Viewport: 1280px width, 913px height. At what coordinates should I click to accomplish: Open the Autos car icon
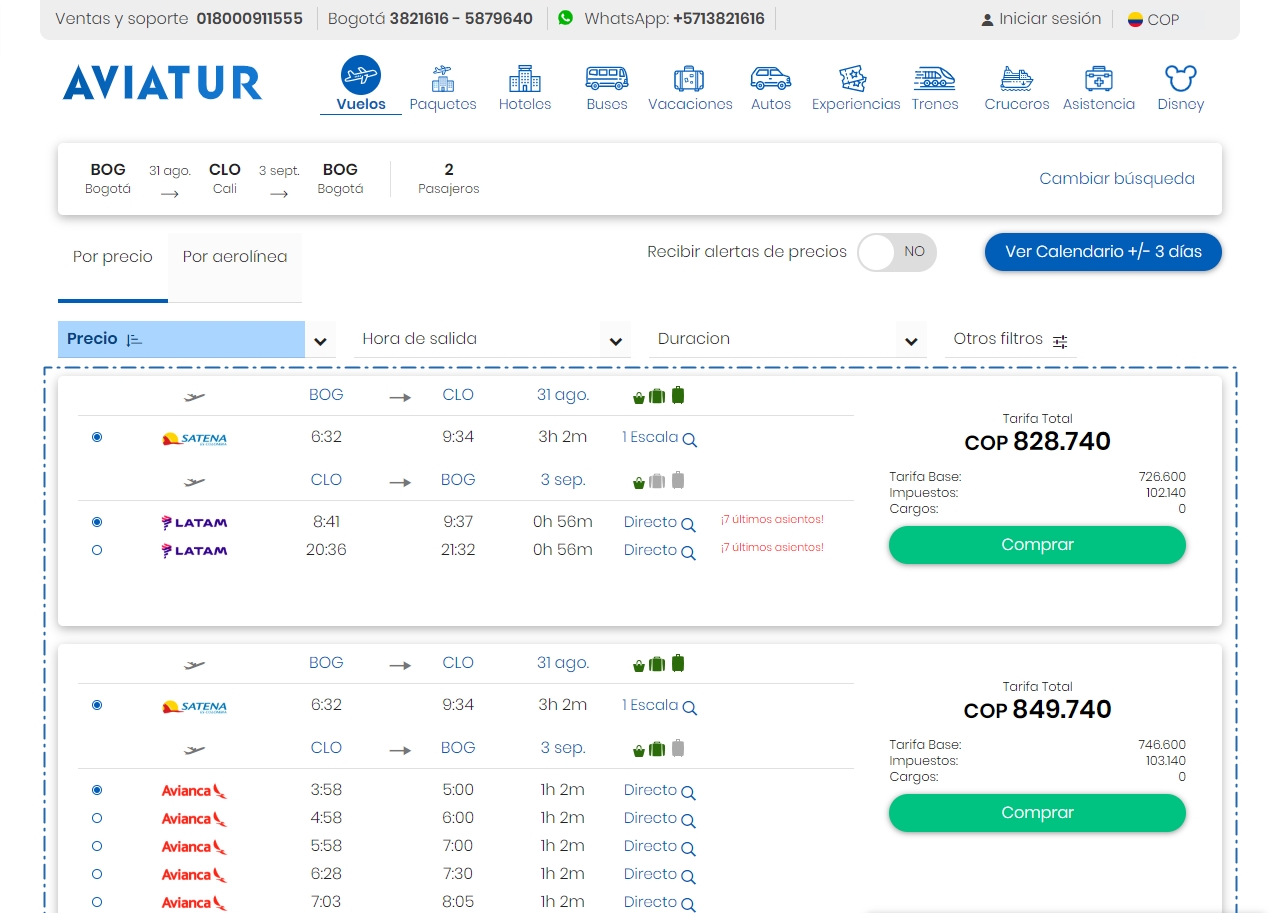pos(771,78)
